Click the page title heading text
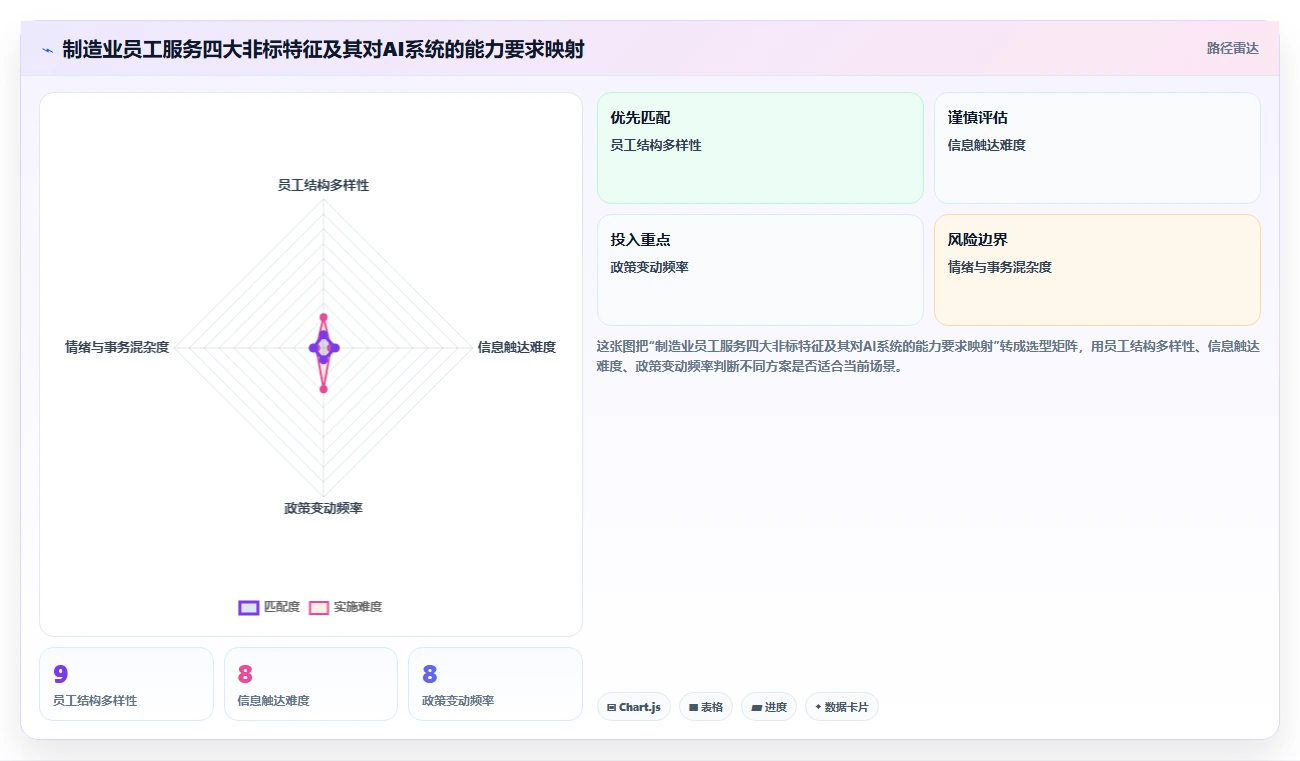Screen dimensions: 1300x761 [323, 49]
